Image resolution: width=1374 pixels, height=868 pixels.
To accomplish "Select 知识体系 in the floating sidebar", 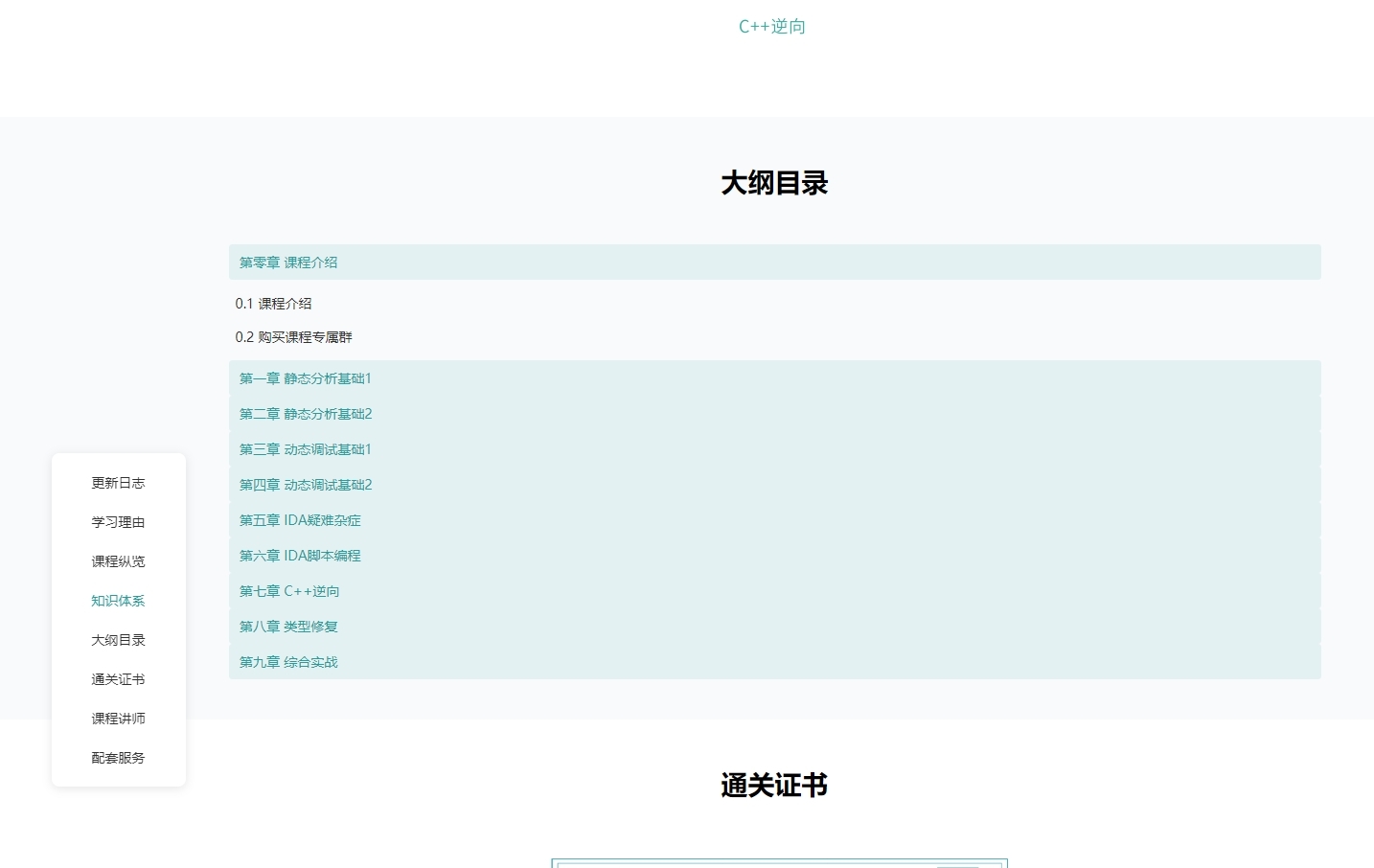I will point(118,601).
